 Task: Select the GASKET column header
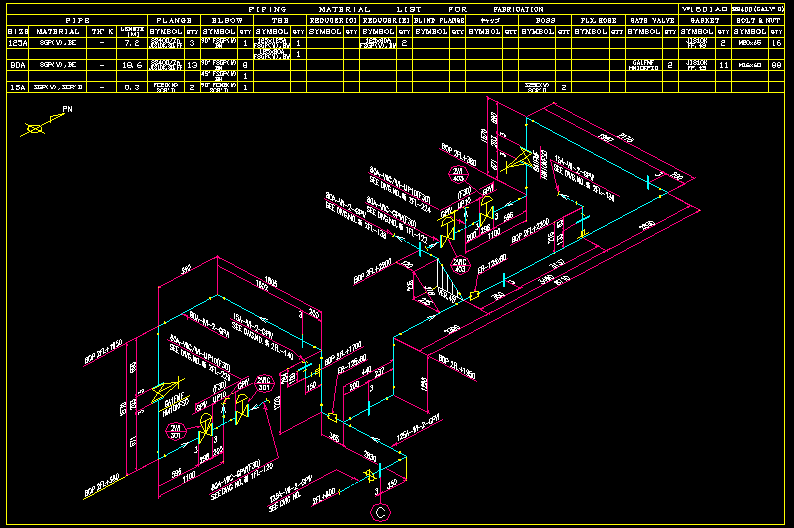[x=704, y=20]
